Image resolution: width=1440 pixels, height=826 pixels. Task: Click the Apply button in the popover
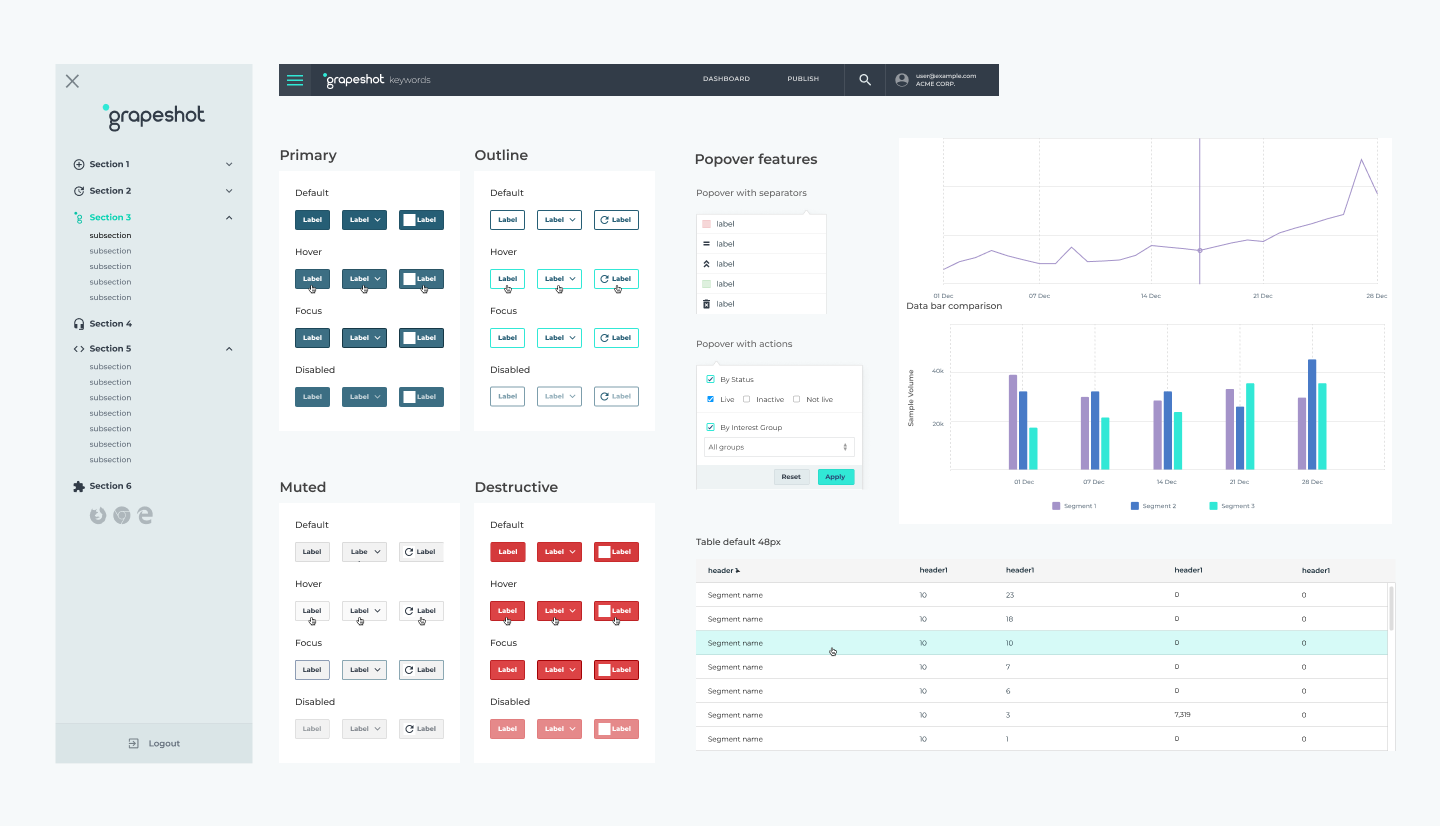tap(836, 477)
